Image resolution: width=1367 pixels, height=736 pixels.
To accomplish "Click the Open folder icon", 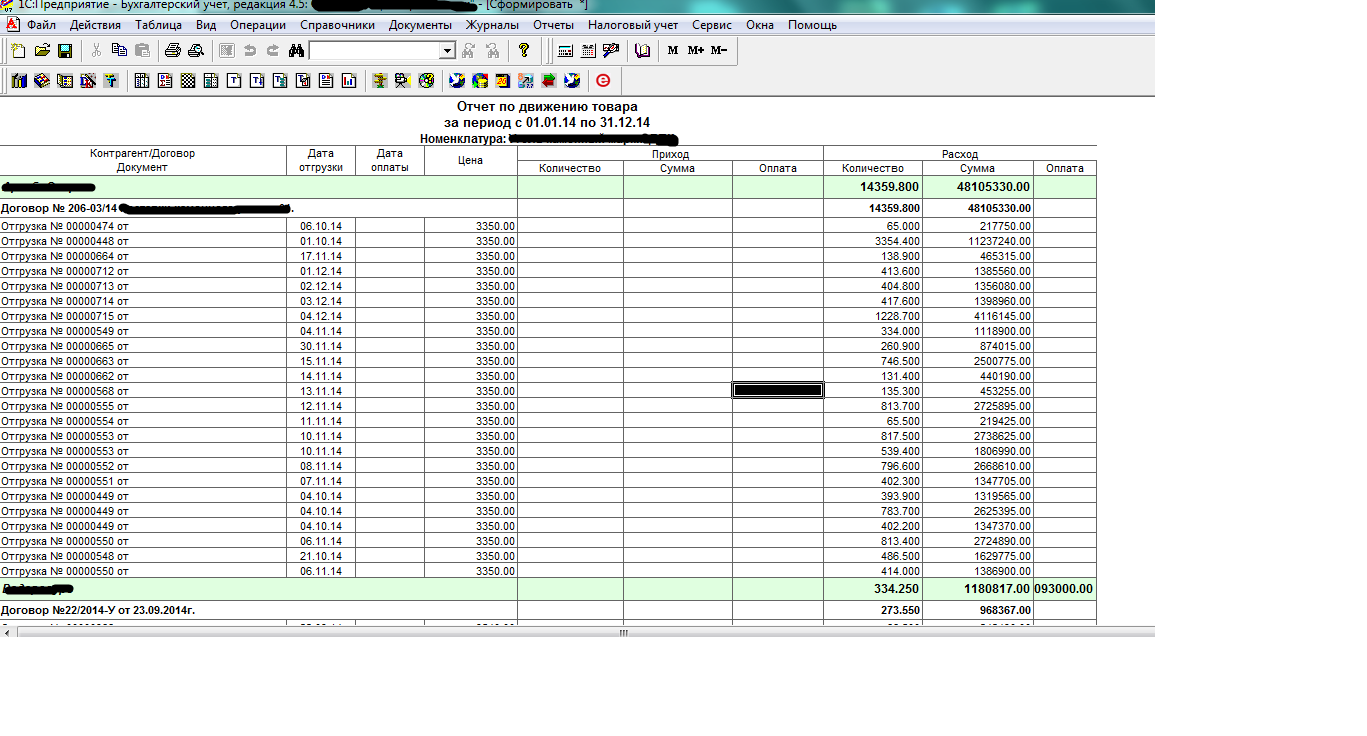I will 42,51.
